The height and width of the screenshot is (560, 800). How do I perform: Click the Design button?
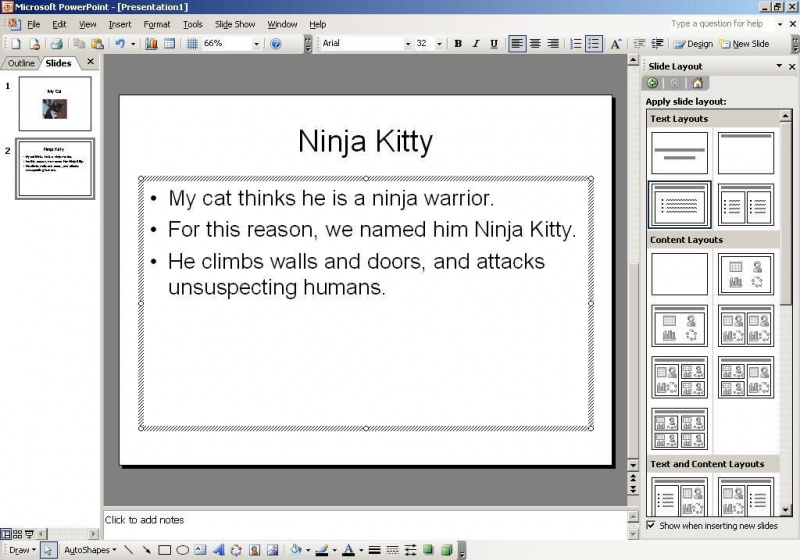(693, 44)
